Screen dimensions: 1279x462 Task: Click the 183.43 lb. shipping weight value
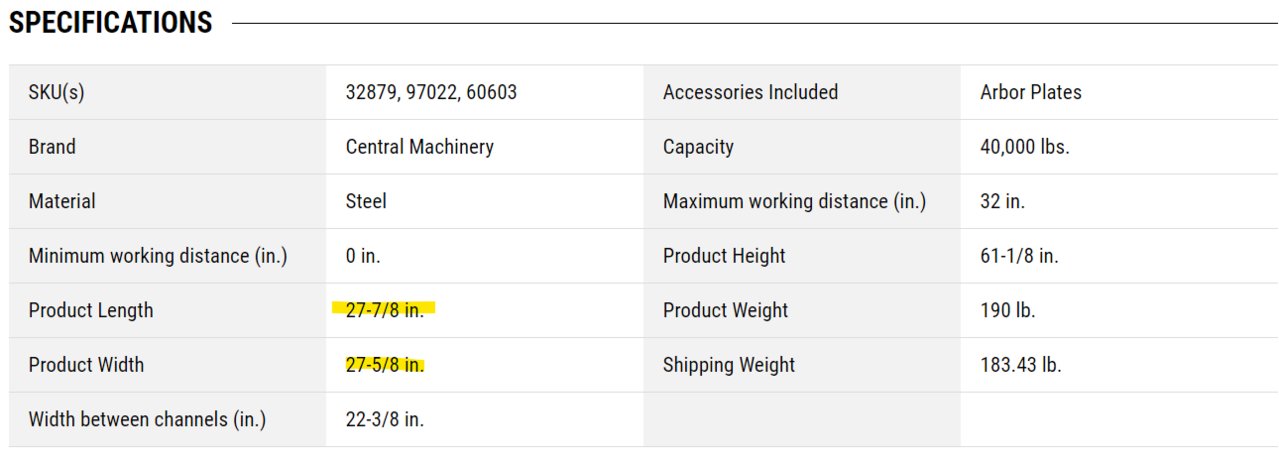pyautogui.click(x=1021, y=365)
